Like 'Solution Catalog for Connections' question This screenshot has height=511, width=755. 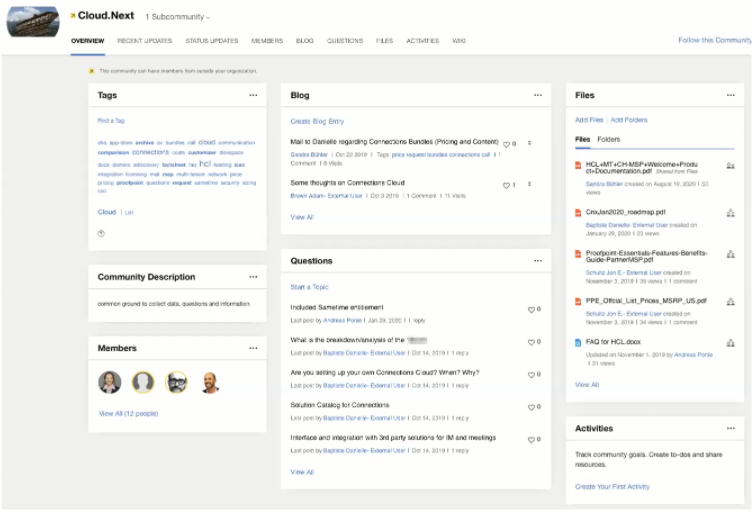coord(532,407)
